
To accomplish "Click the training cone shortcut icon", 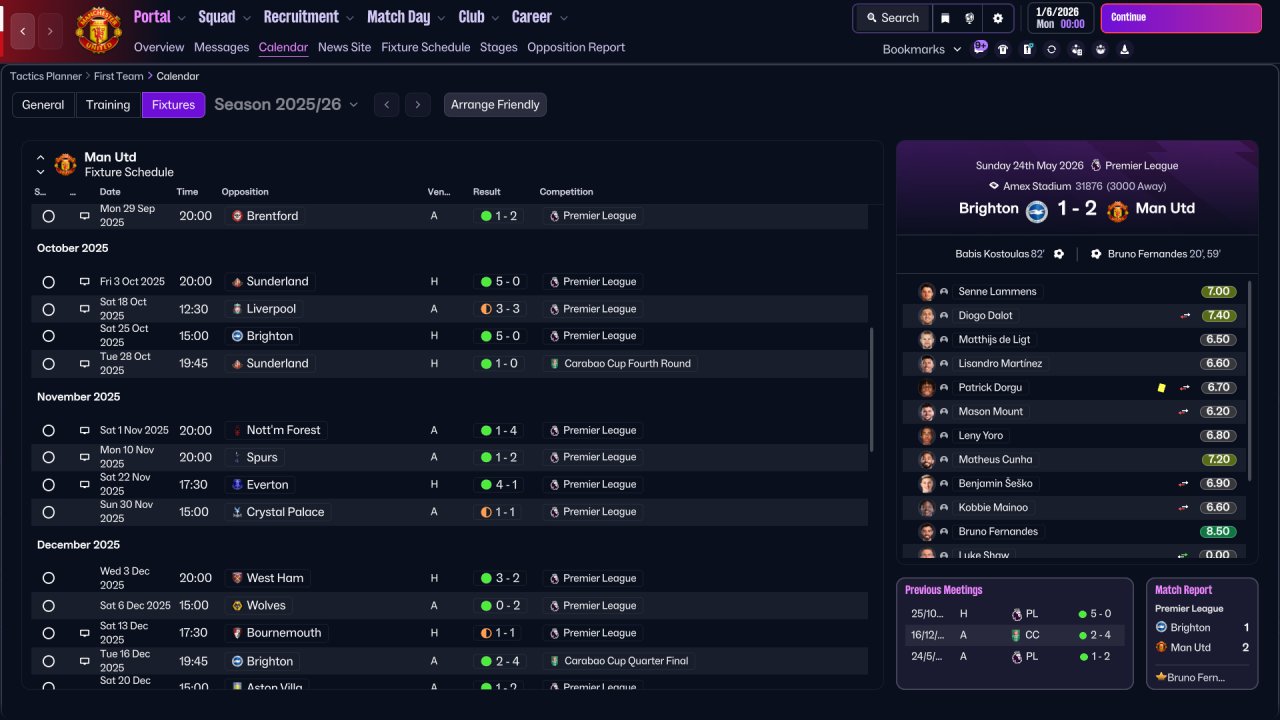I will pos(1125,49).
